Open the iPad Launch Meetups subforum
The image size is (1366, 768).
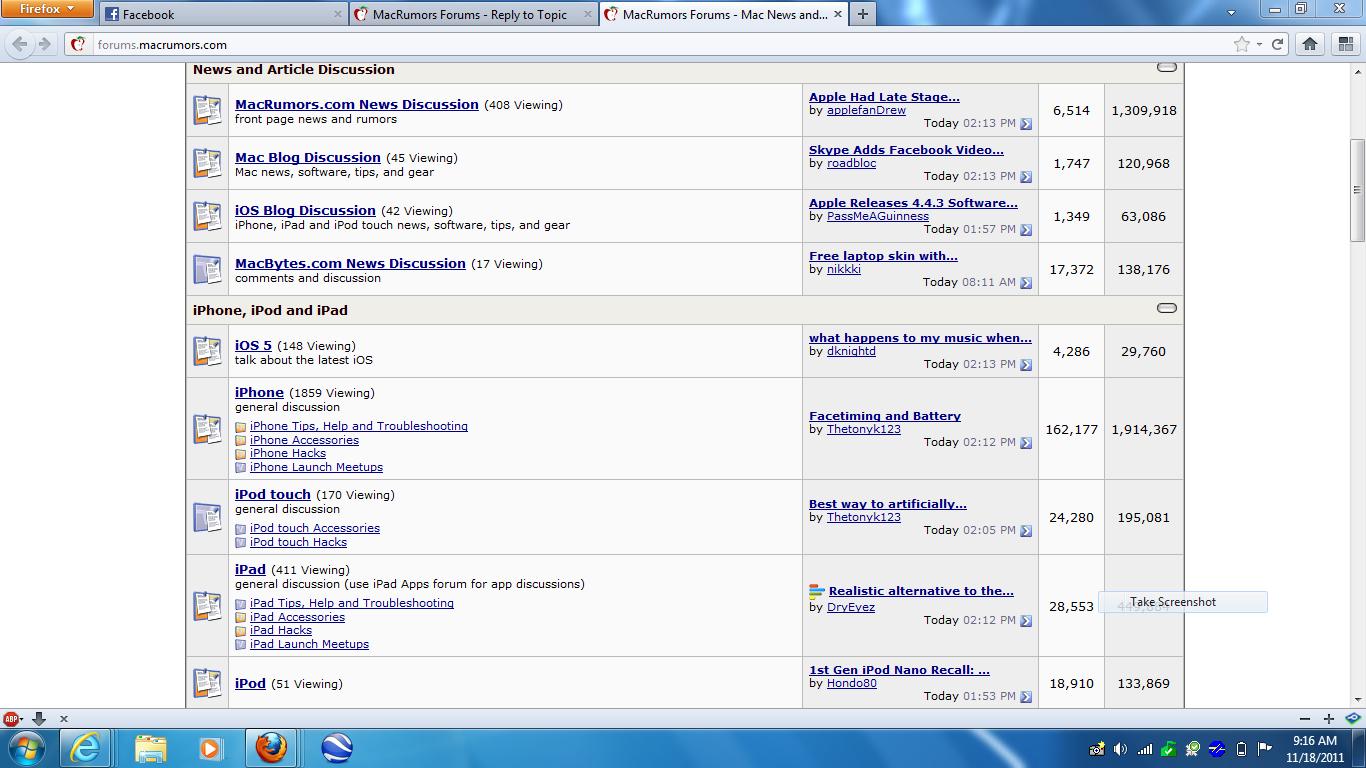[309, 644]
